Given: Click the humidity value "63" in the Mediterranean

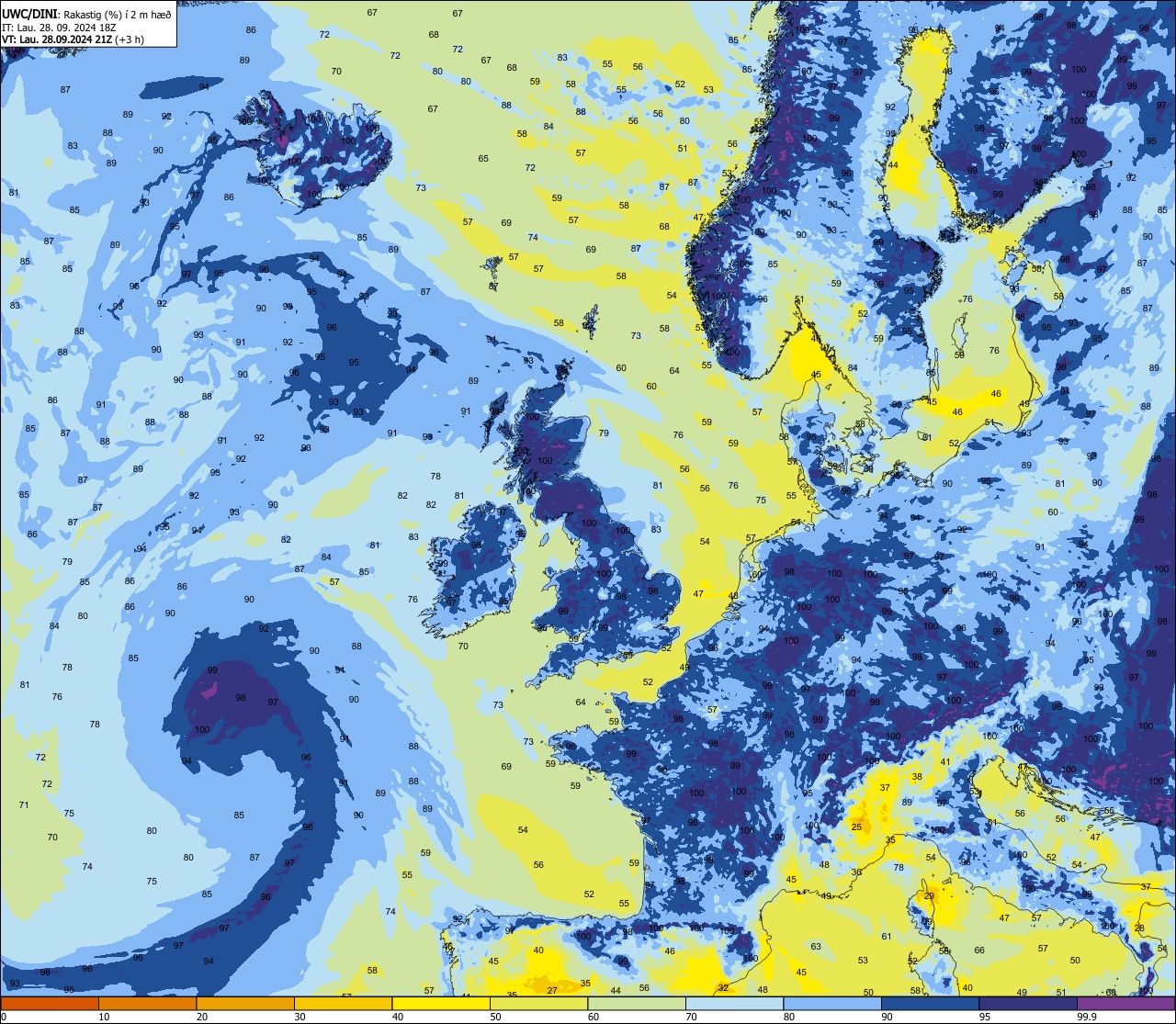Looking at the screenshot, I should point(816,947).
